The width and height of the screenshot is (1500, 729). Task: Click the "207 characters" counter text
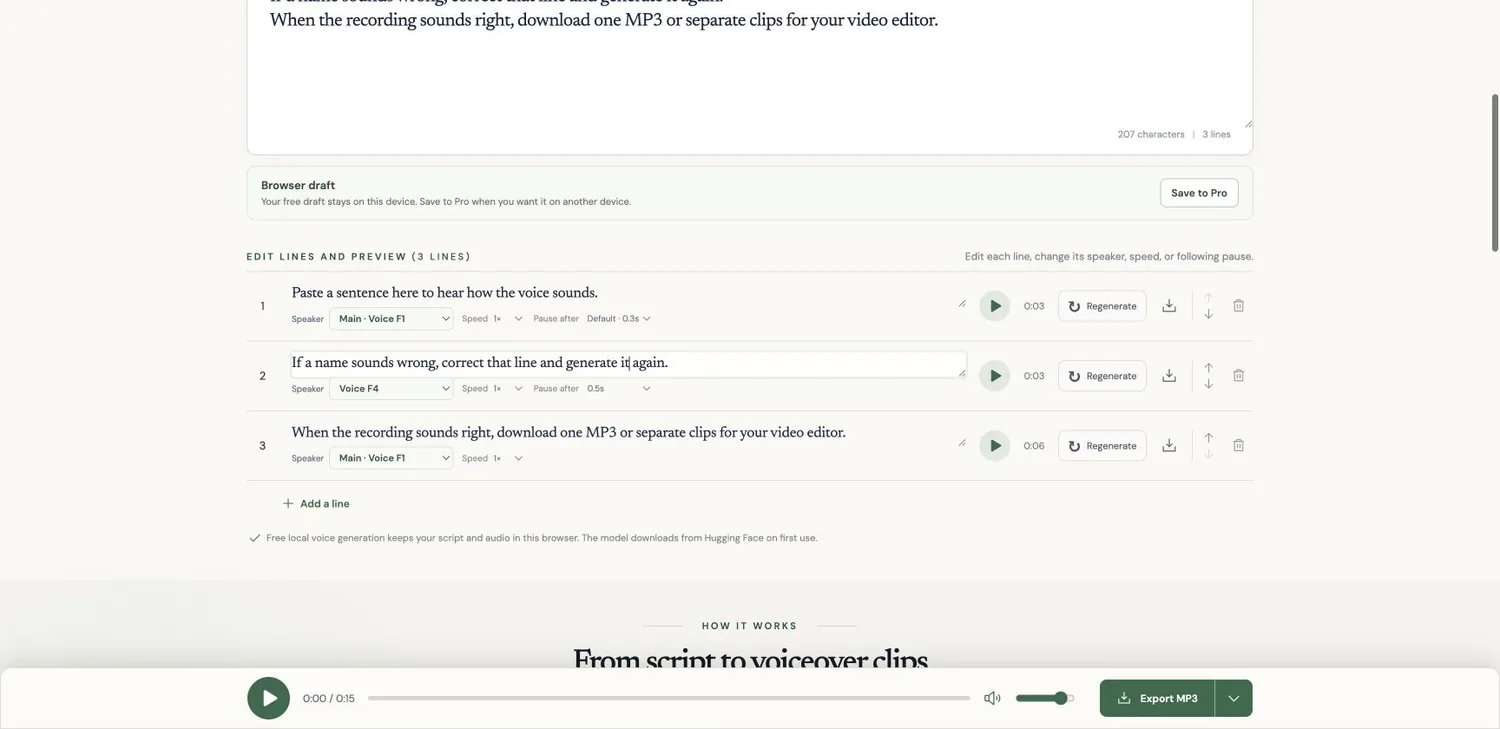(1151, 134)
